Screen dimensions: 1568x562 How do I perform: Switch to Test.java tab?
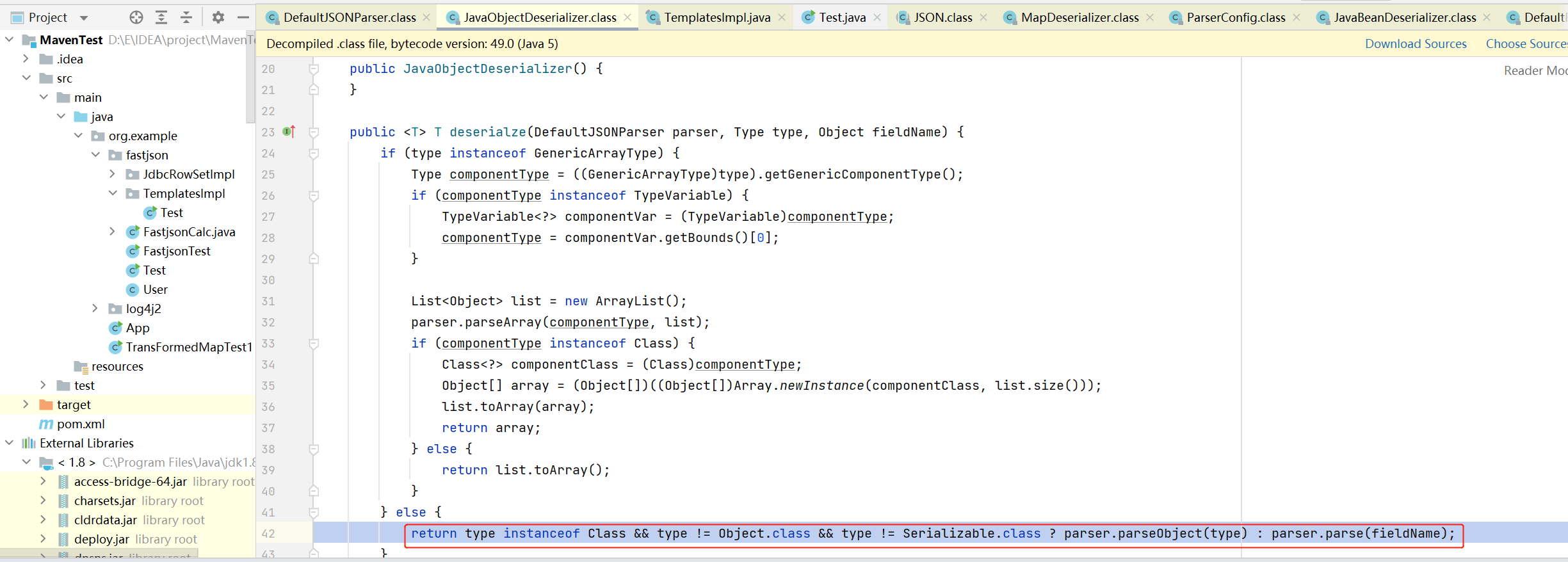click(x=842, y=17)
